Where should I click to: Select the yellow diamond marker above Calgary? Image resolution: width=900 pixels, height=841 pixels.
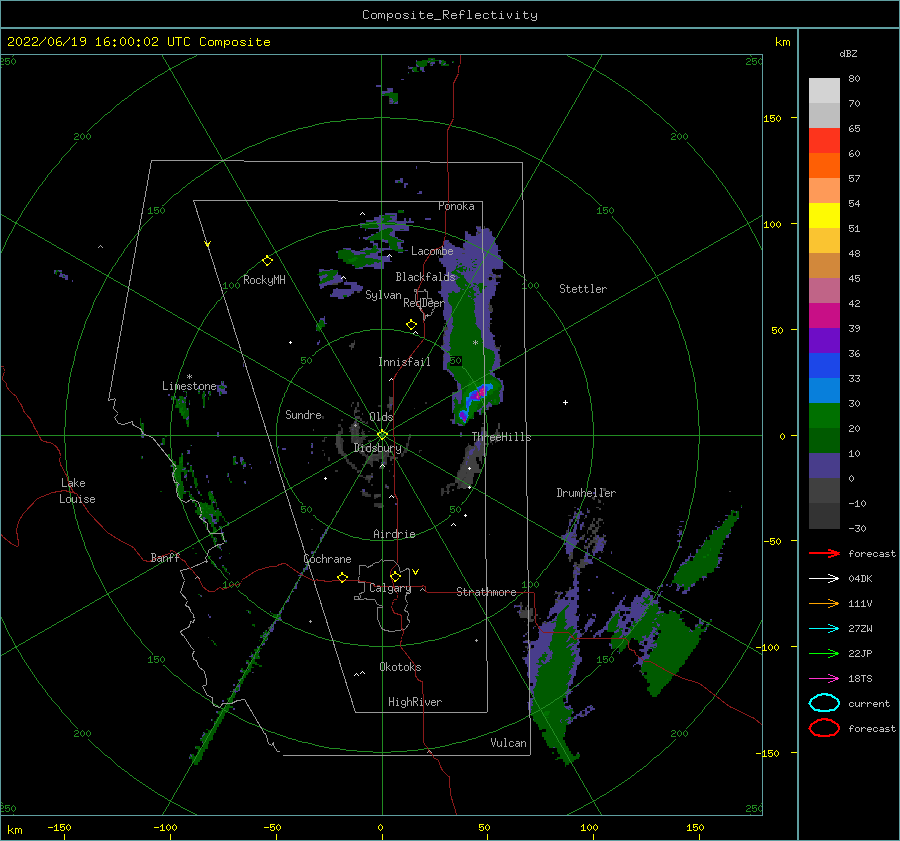(x=395, y=576)
